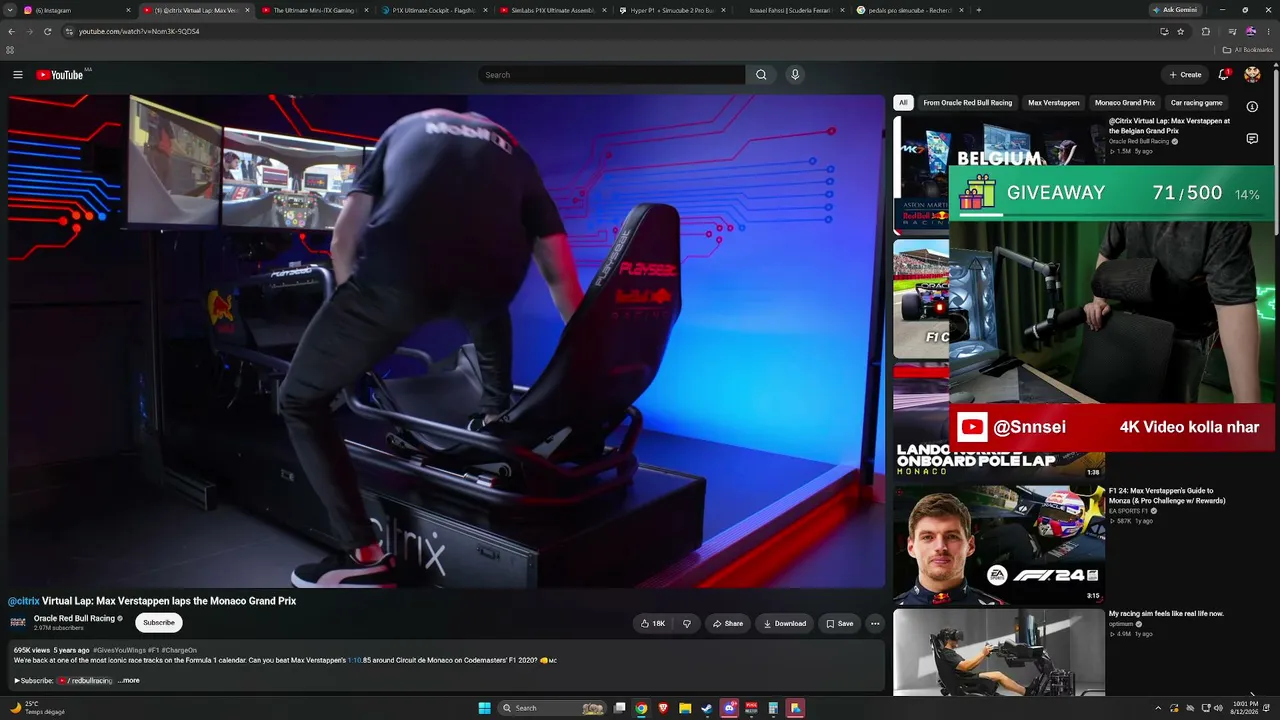Open the side panel comments icon
1280x720 pixels.
1252,139
